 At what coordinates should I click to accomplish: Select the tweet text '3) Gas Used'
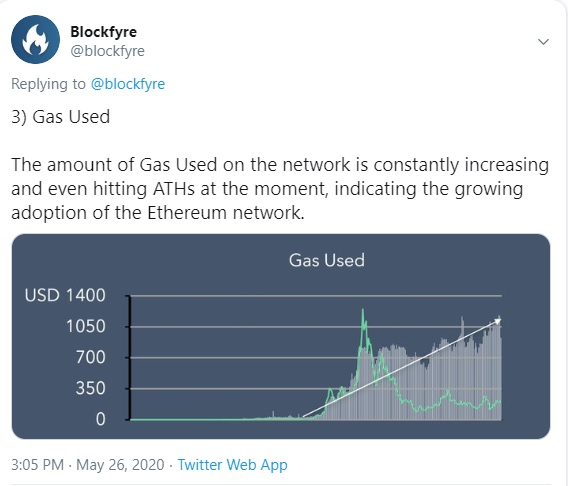tap(61, 117)
